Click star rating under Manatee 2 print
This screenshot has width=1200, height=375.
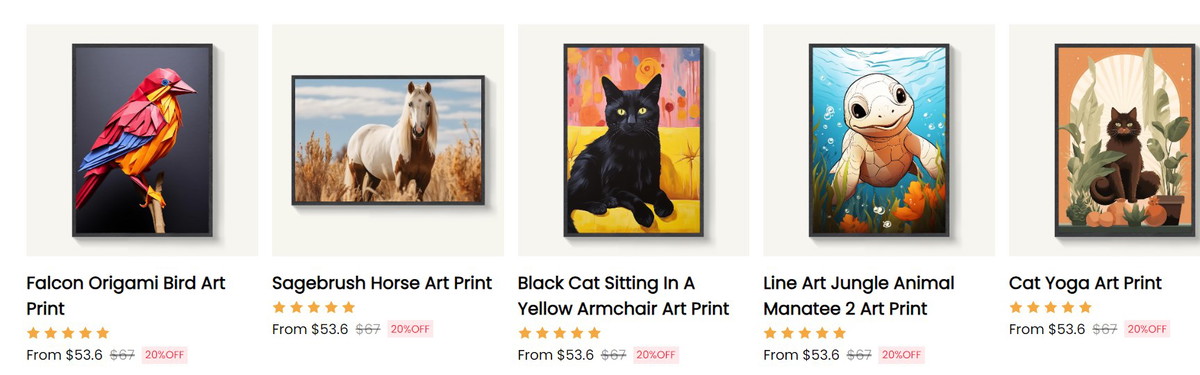point(804,333)
